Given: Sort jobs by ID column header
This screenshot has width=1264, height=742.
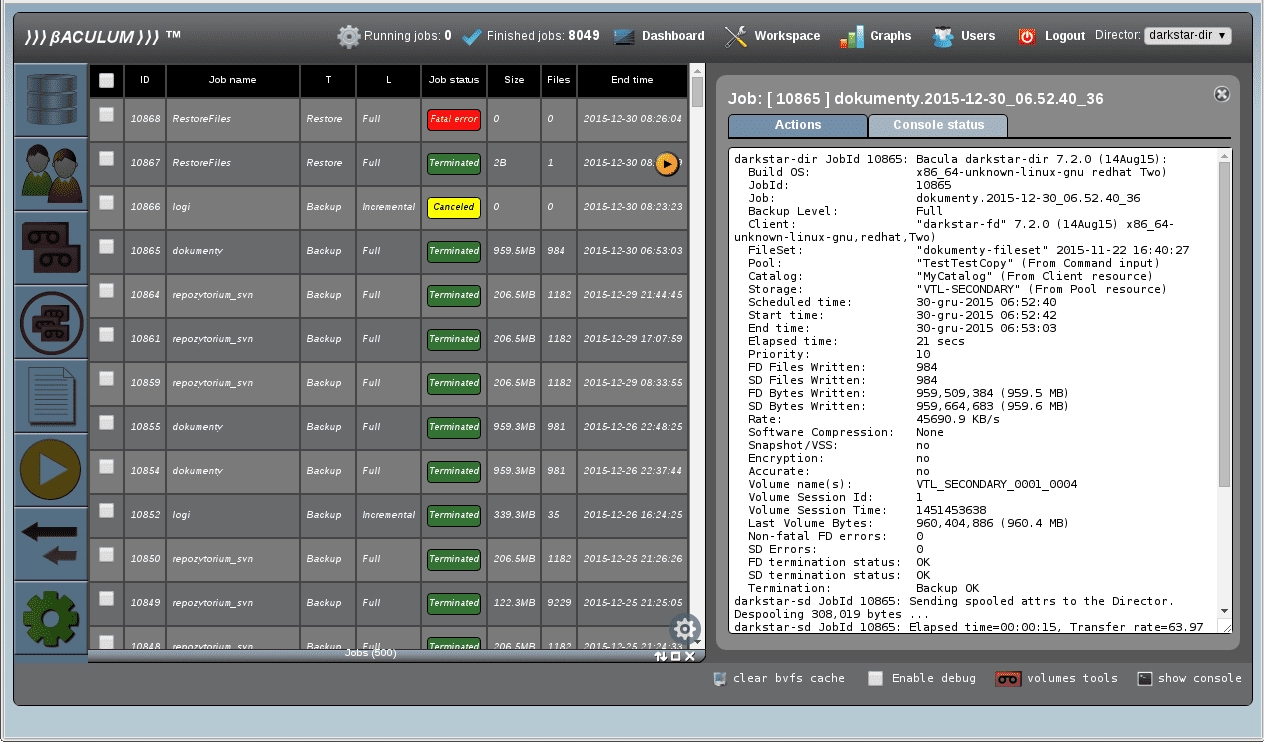Looking at the screenshot, I should [145, 80].
